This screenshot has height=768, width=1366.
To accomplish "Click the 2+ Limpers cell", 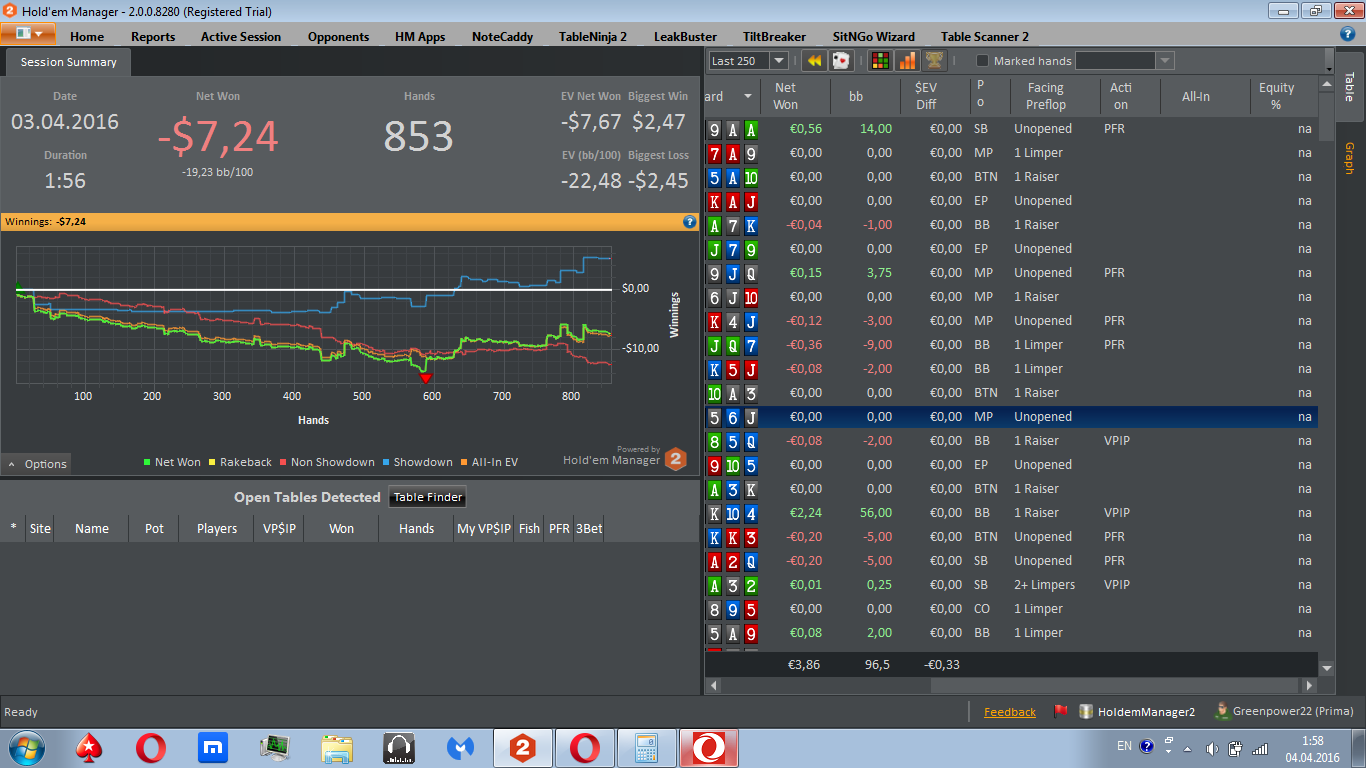I will coord(1045,585).
